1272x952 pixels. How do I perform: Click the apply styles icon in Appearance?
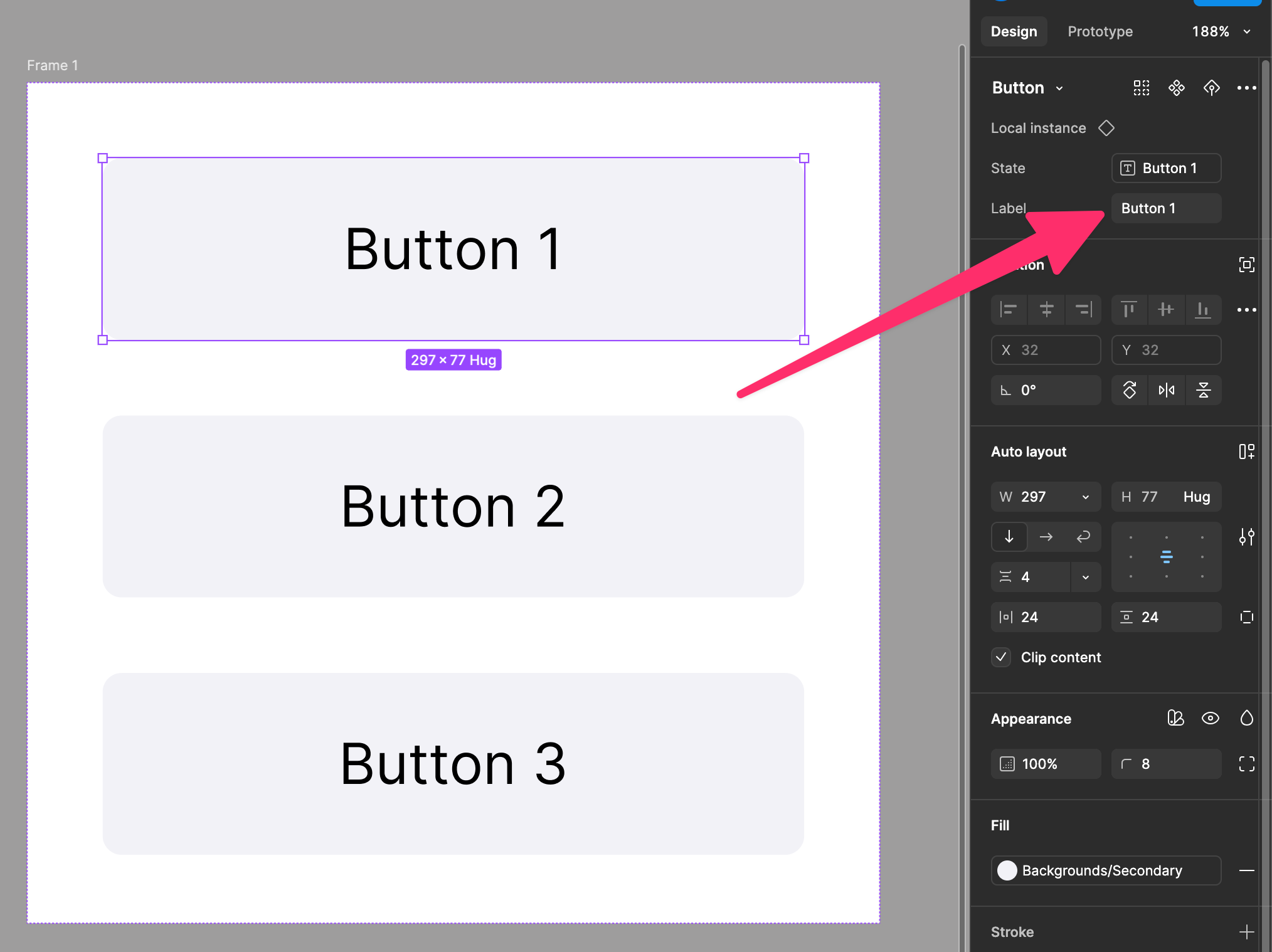1175,719
